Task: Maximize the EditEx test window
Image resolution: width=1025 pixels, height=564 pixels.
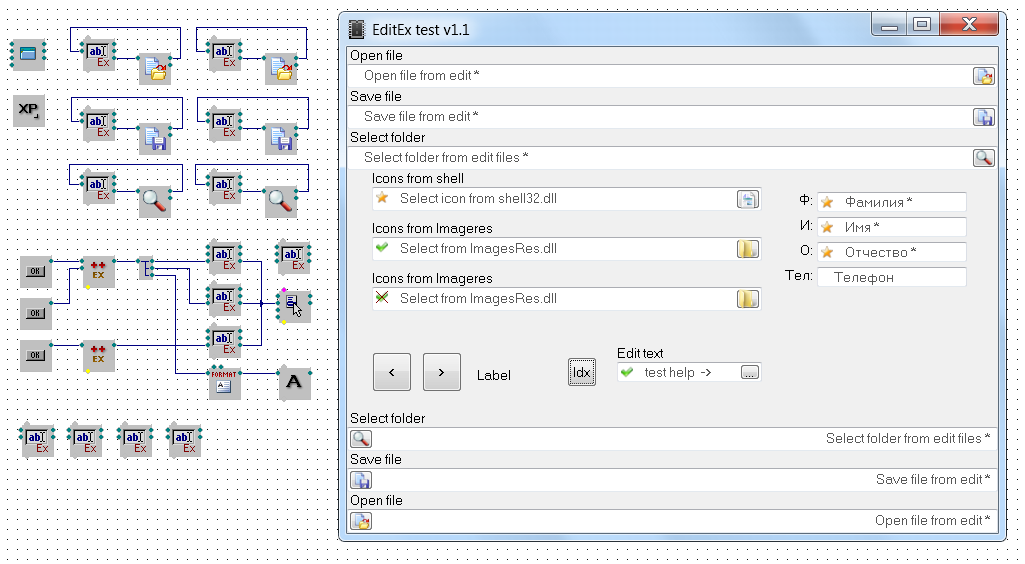Action: coord(922,25)
